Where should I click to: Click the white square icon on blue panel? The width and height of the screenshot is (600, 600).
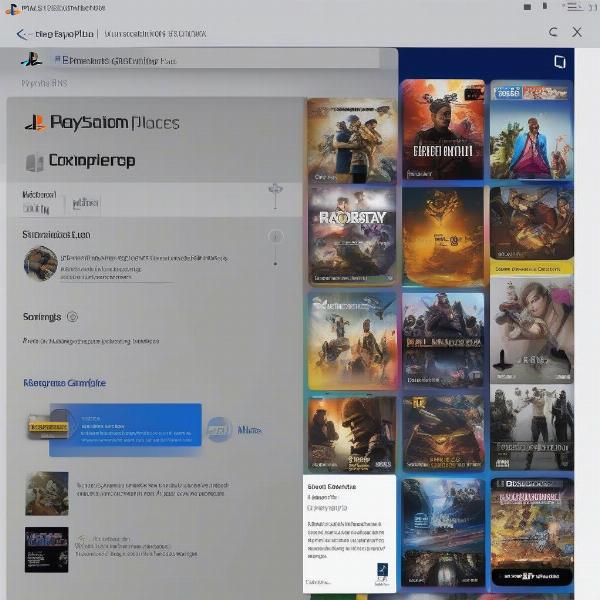(x=560, y=62)
